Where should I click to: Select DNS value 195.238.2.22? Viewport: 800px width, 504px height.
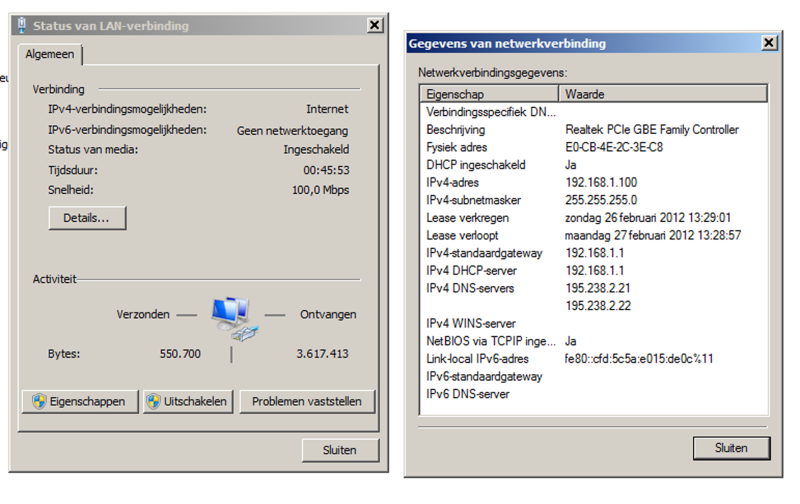point(598,306)
